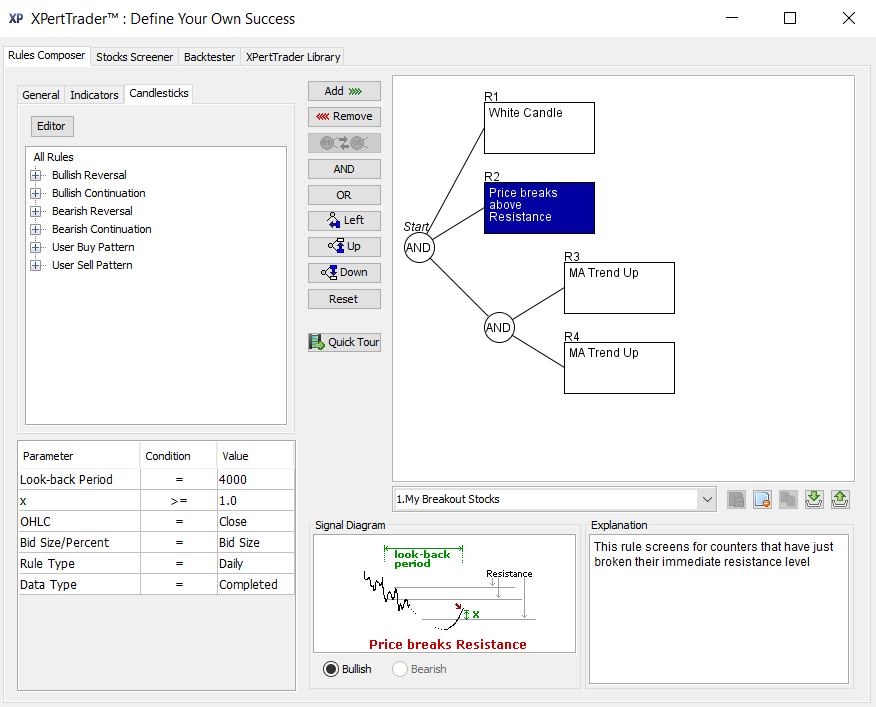Click the Signal Diagram image
The image size is (876, 707).
444,593
